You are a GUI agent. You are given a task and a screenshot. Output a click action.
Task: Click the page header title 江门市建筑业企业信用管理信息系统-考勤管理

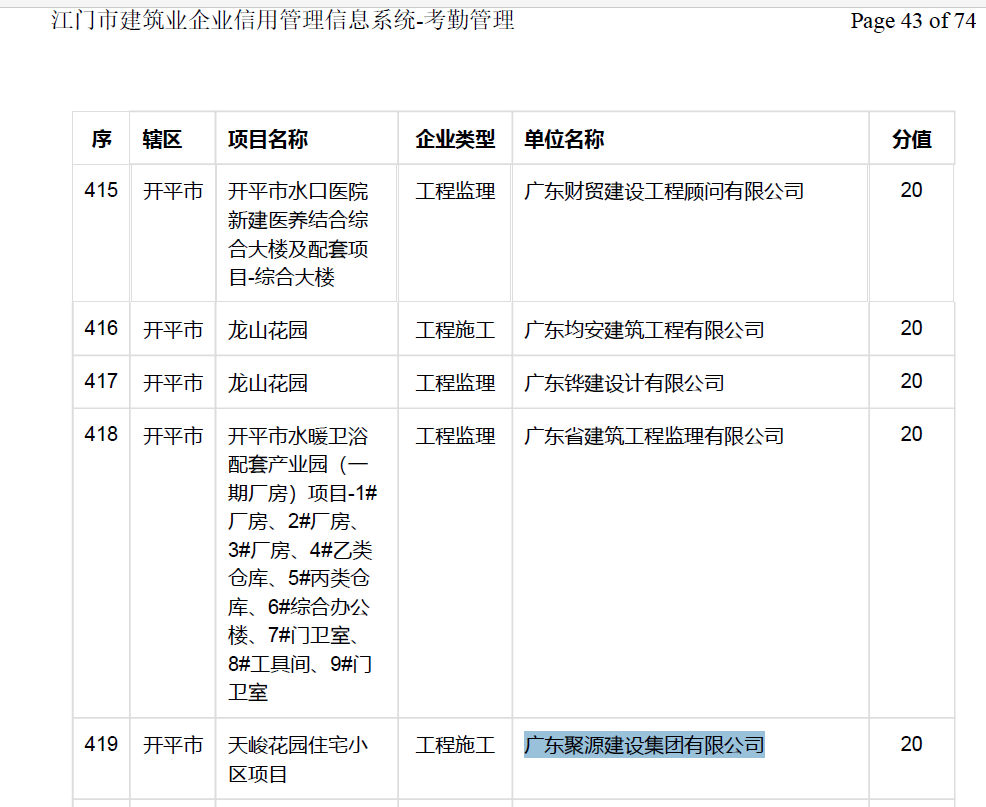pyautogui.click(x=282, y=21)
